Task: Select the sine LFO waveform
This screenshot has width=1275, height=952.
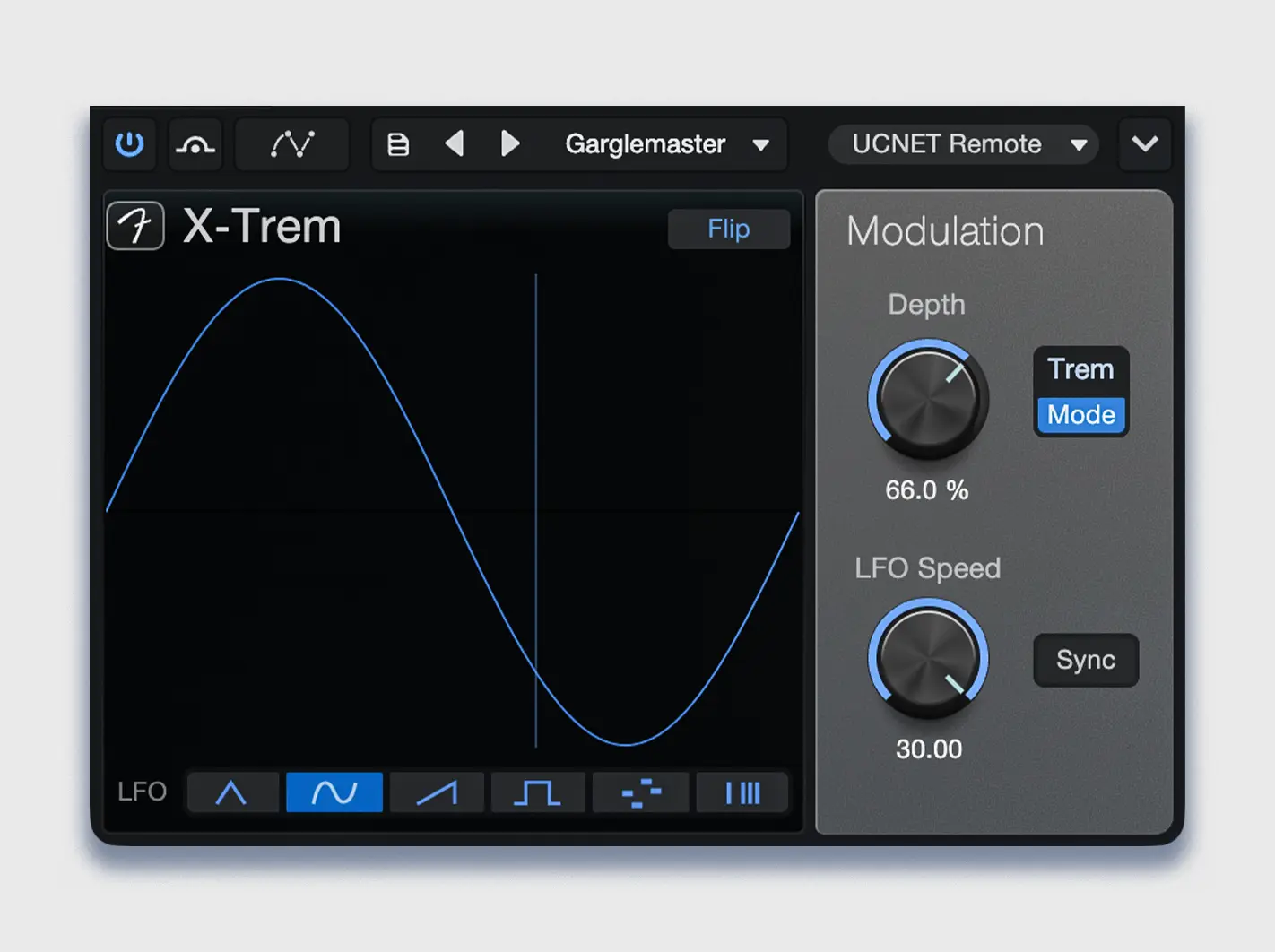Action: click(x=334, y=792)
